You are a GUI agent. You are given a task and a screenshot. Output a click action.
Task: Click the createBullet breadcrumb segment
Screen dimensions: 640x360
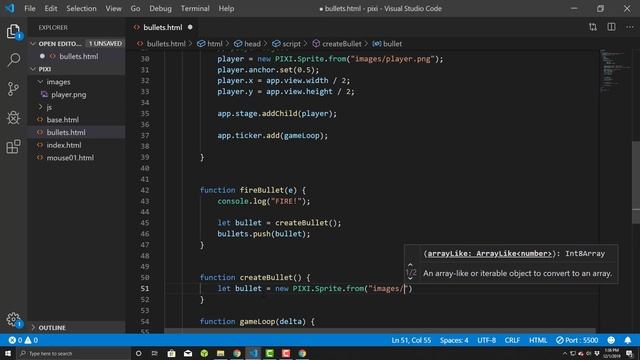[x=337, y=44]
